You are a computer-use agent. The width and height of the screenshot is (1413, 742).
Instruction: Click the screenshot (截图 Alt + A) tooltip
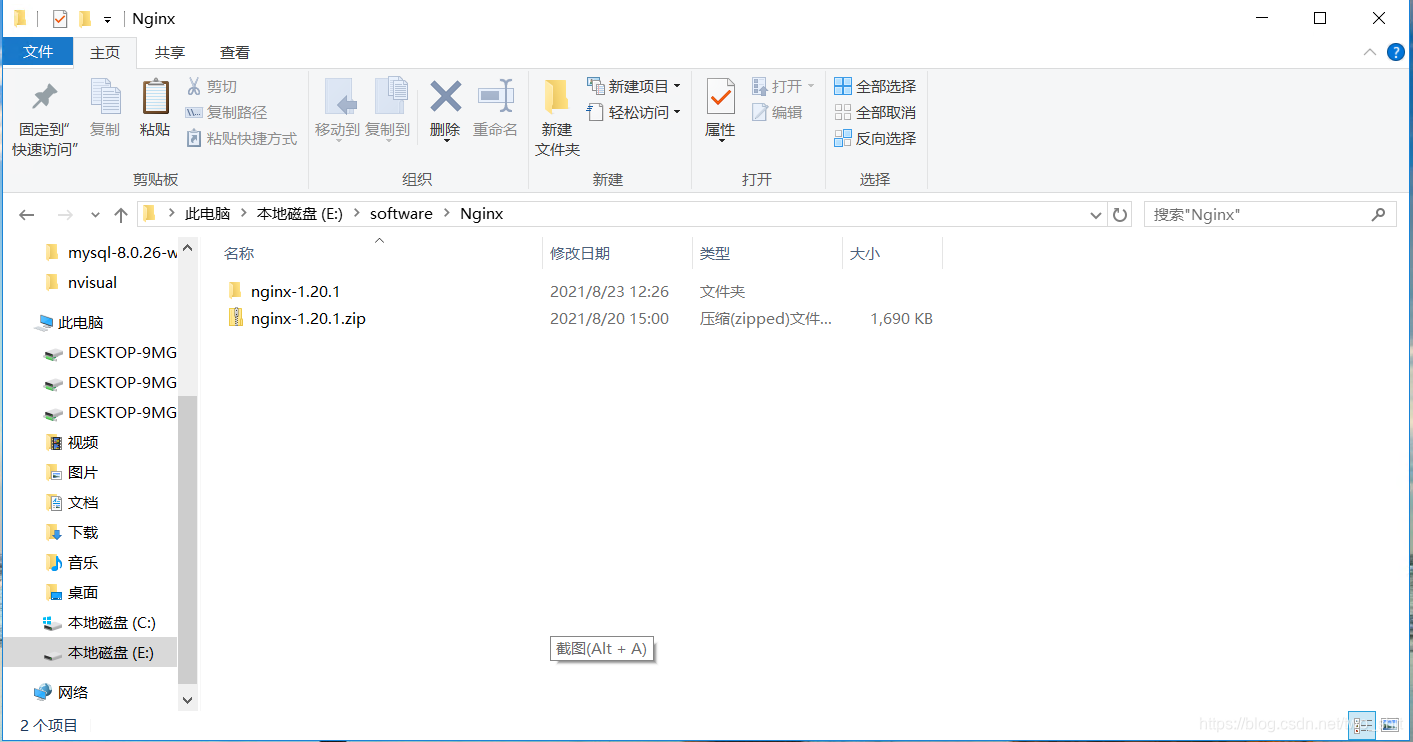(603, 649)
